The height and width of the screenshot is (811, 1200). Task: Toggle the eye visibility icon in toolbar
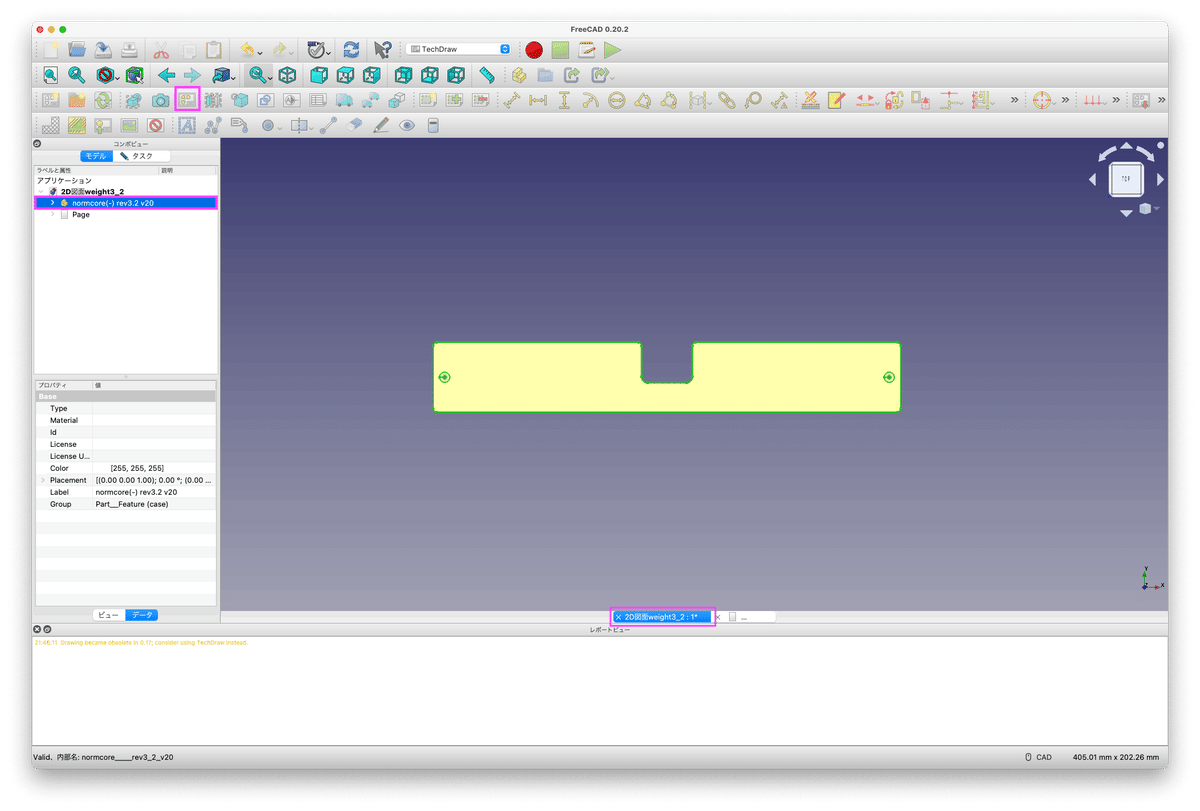coord(407,125)
